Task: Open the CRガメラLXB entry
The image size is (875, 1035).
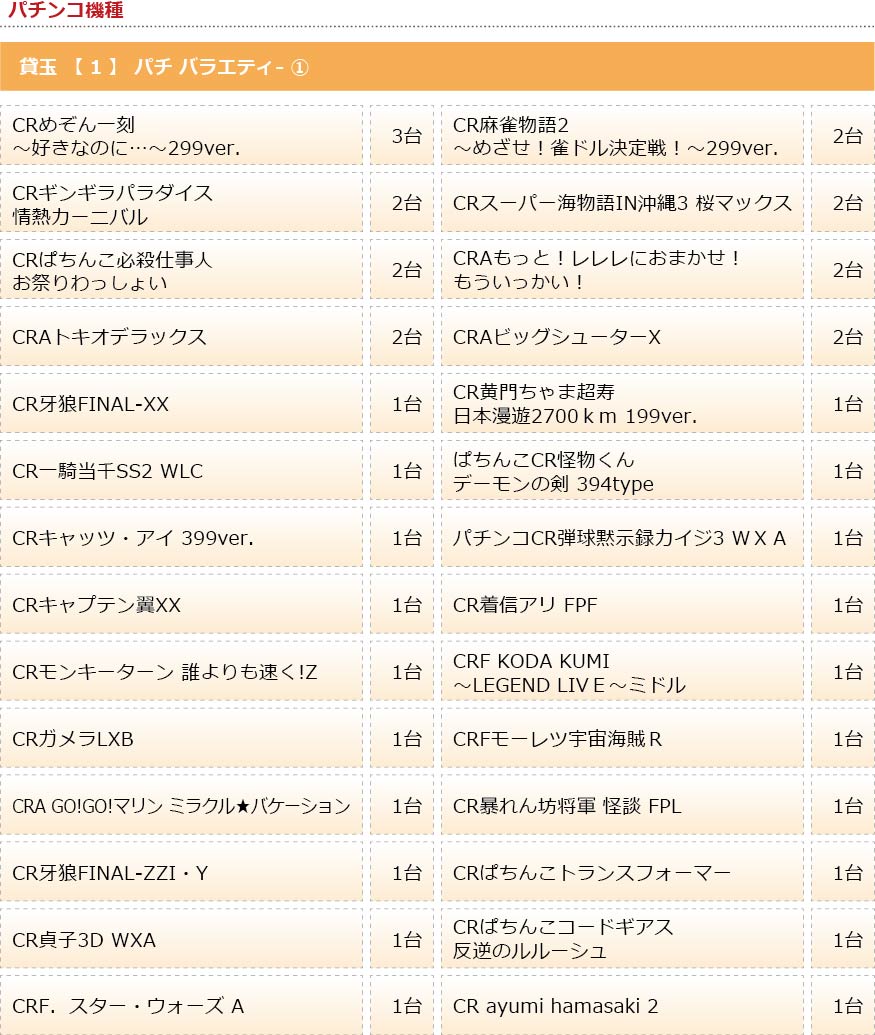Action: click(x=181, y=739)
